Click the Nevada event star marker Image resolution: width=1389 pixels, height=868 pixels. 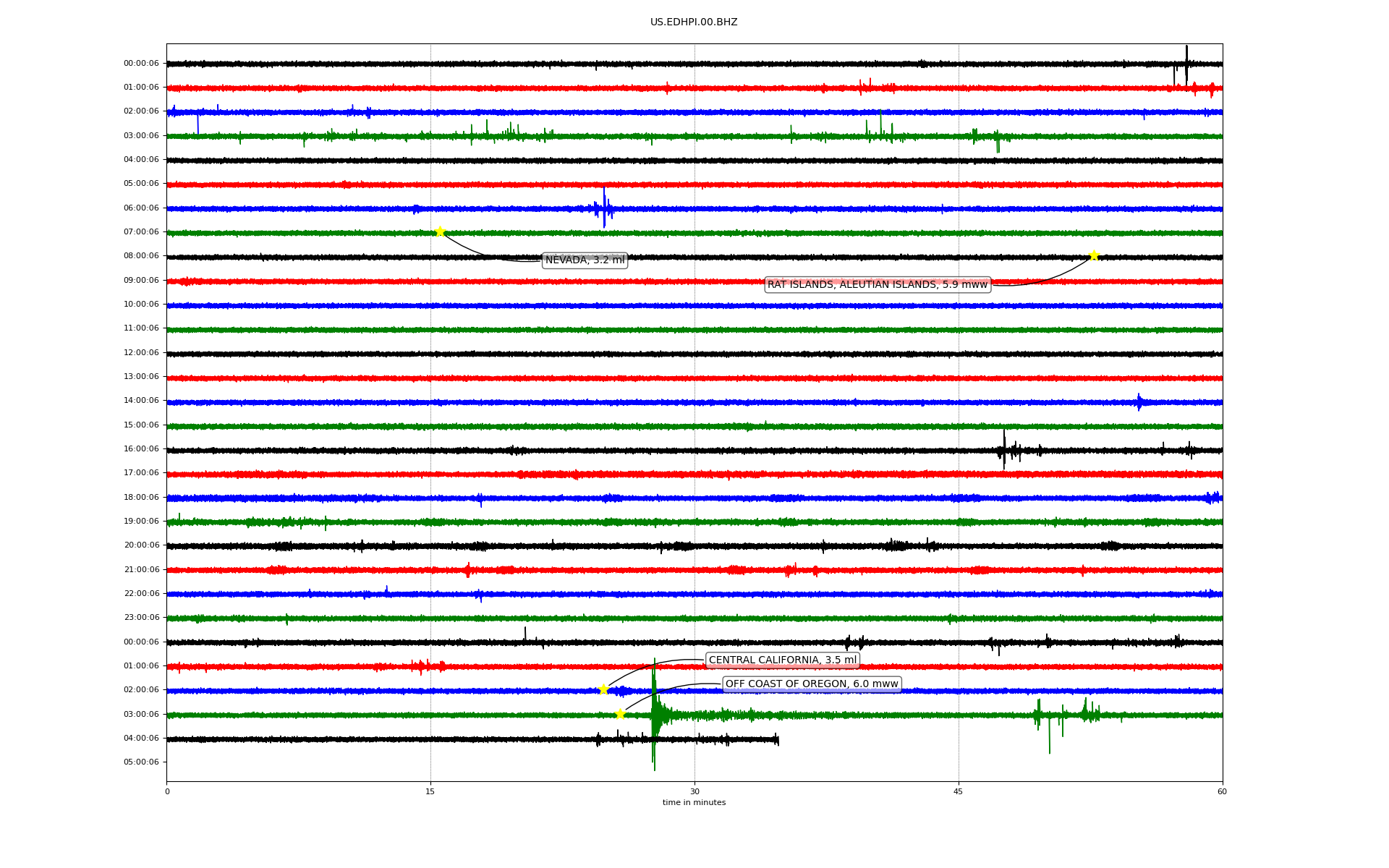click(439, 231)
